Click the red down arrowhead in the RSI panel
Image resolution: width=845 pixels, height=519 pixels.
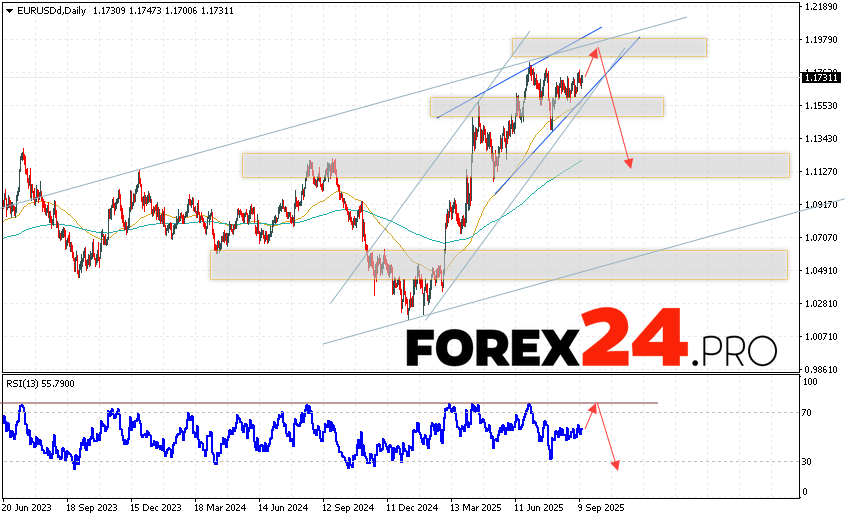pyautogui.click(x=615, y=465)
